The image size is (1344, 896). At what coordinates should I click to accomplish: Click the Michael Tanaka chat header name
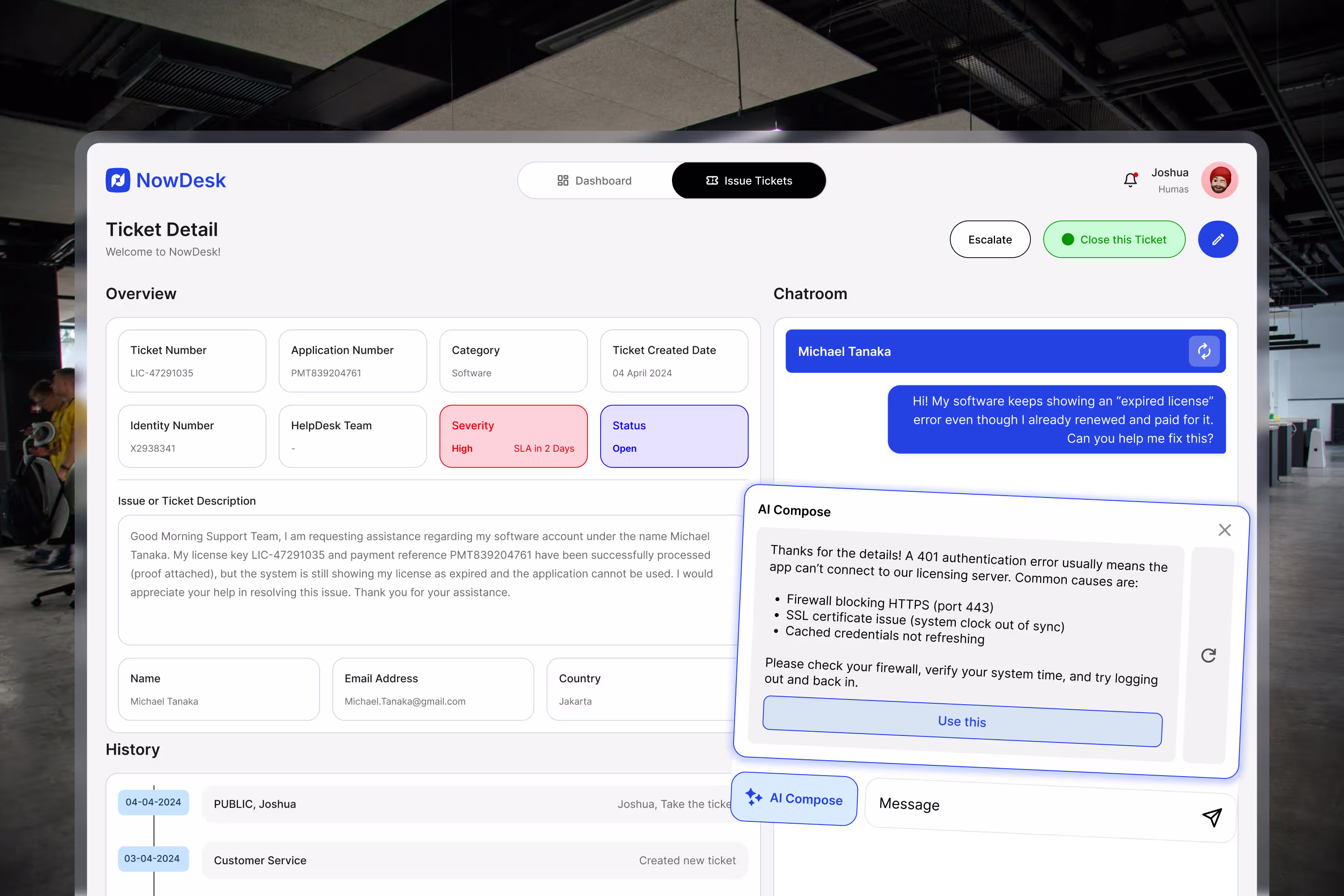point(844,351)
